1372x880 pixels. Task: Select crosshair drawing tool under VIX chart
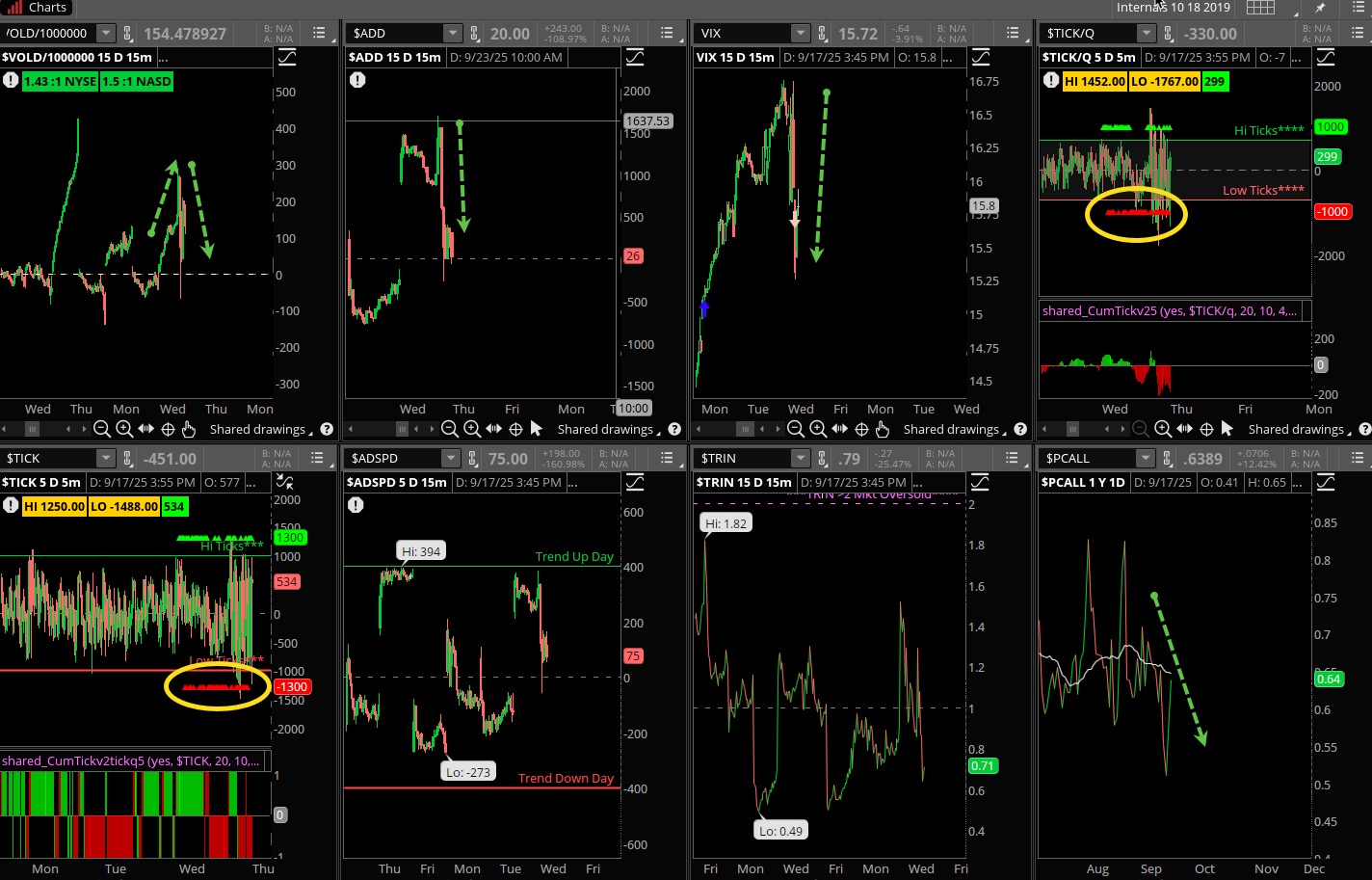[861, 429]
